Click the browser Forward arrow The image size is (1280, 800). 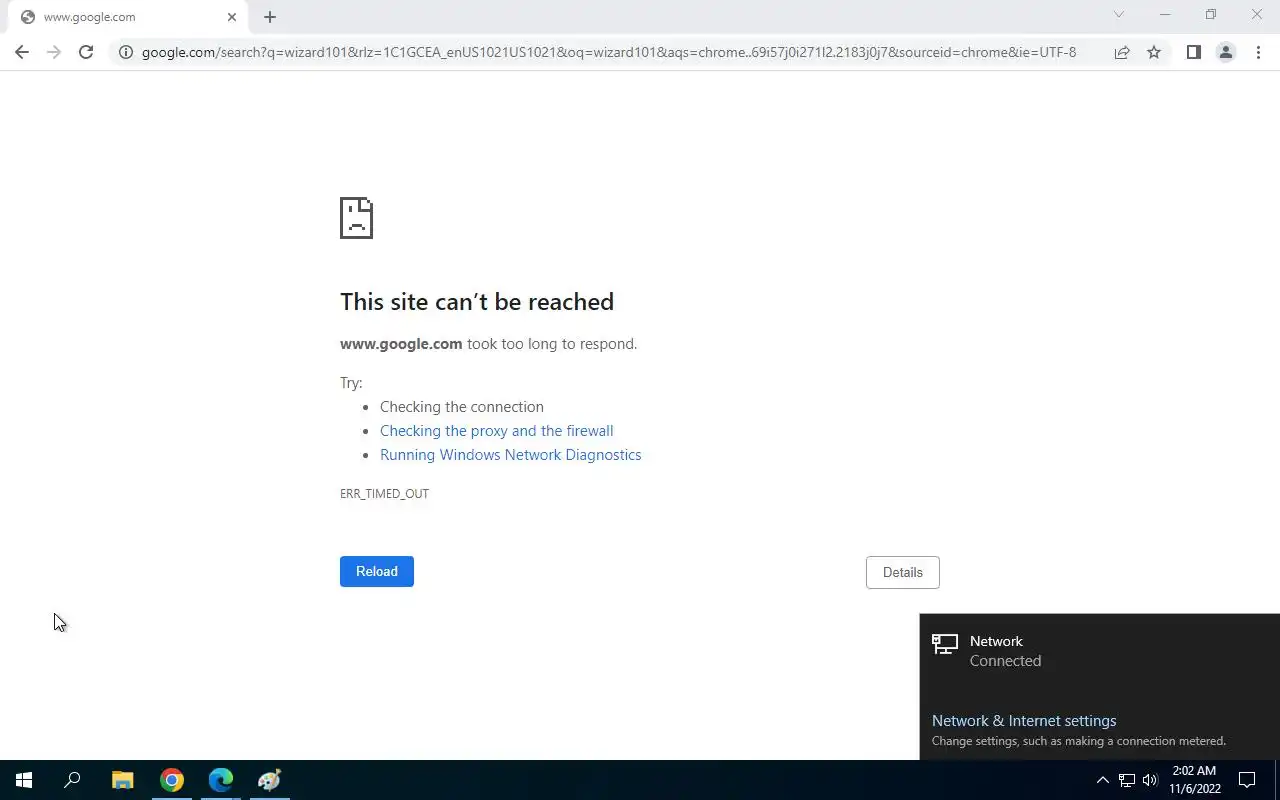[54, 52]
